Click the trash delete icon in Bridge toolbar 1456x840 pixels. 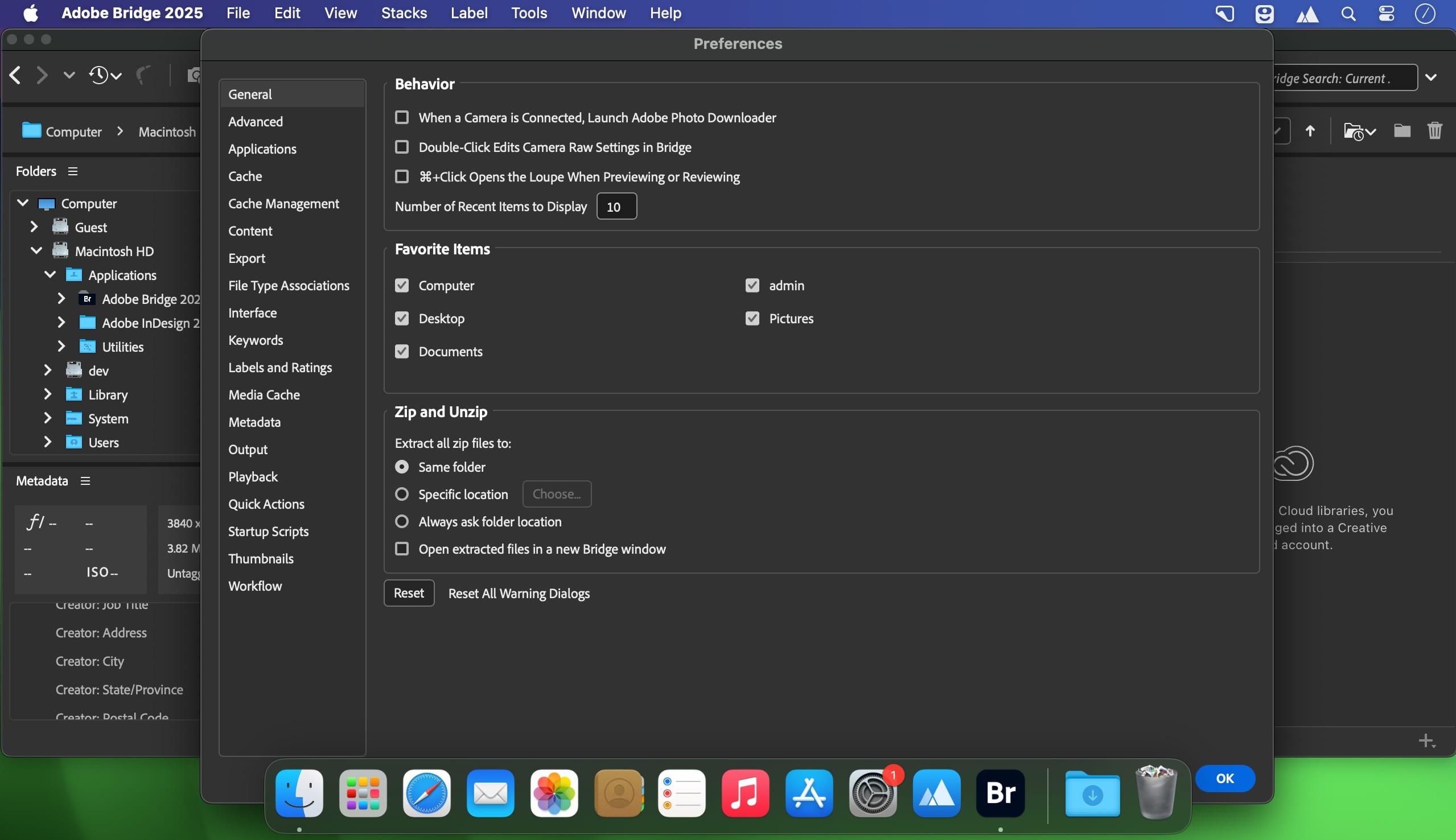(1435, 131)
